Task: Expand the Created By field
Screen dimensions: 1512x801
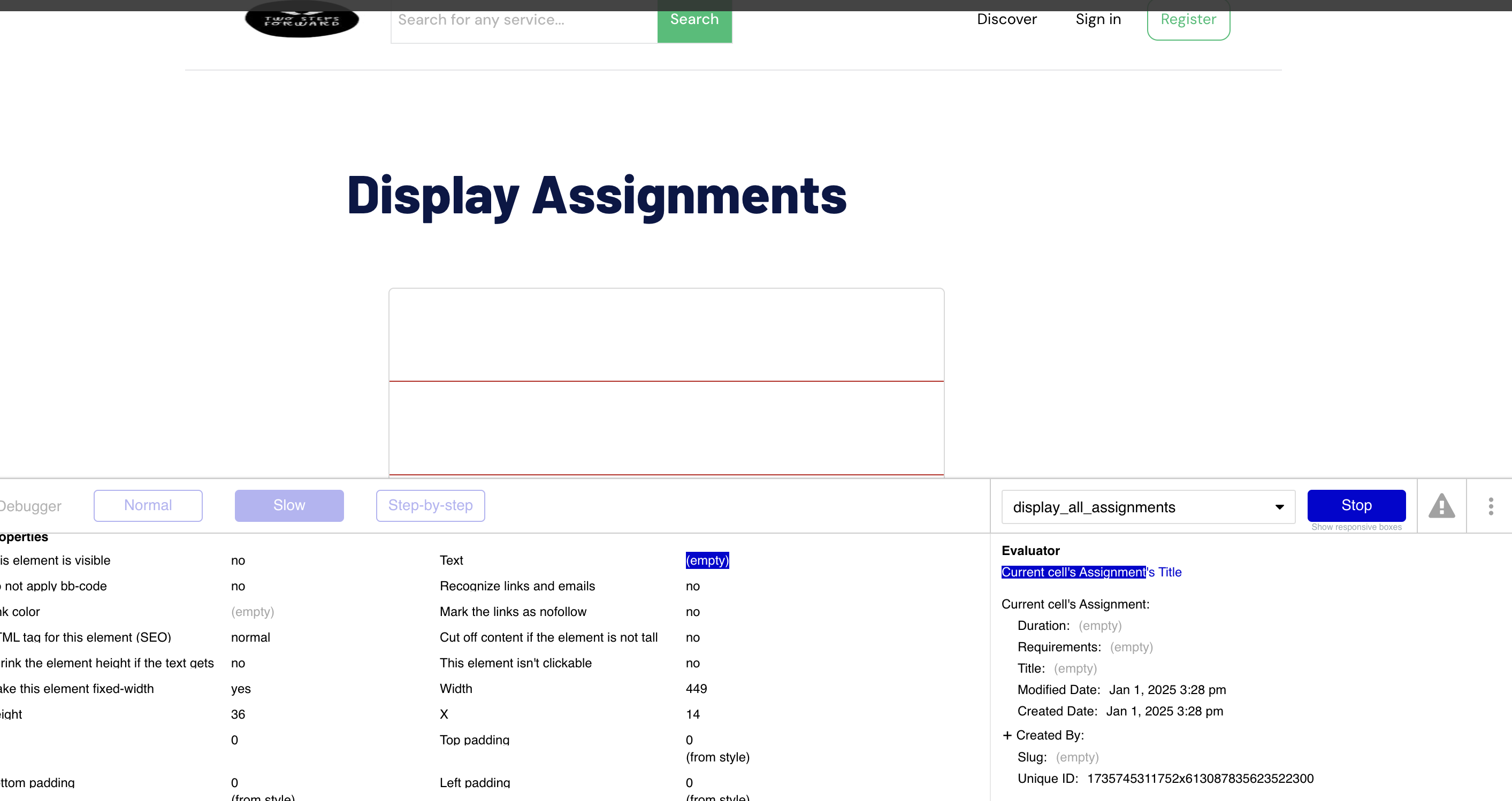Action: click(1007, 735)
